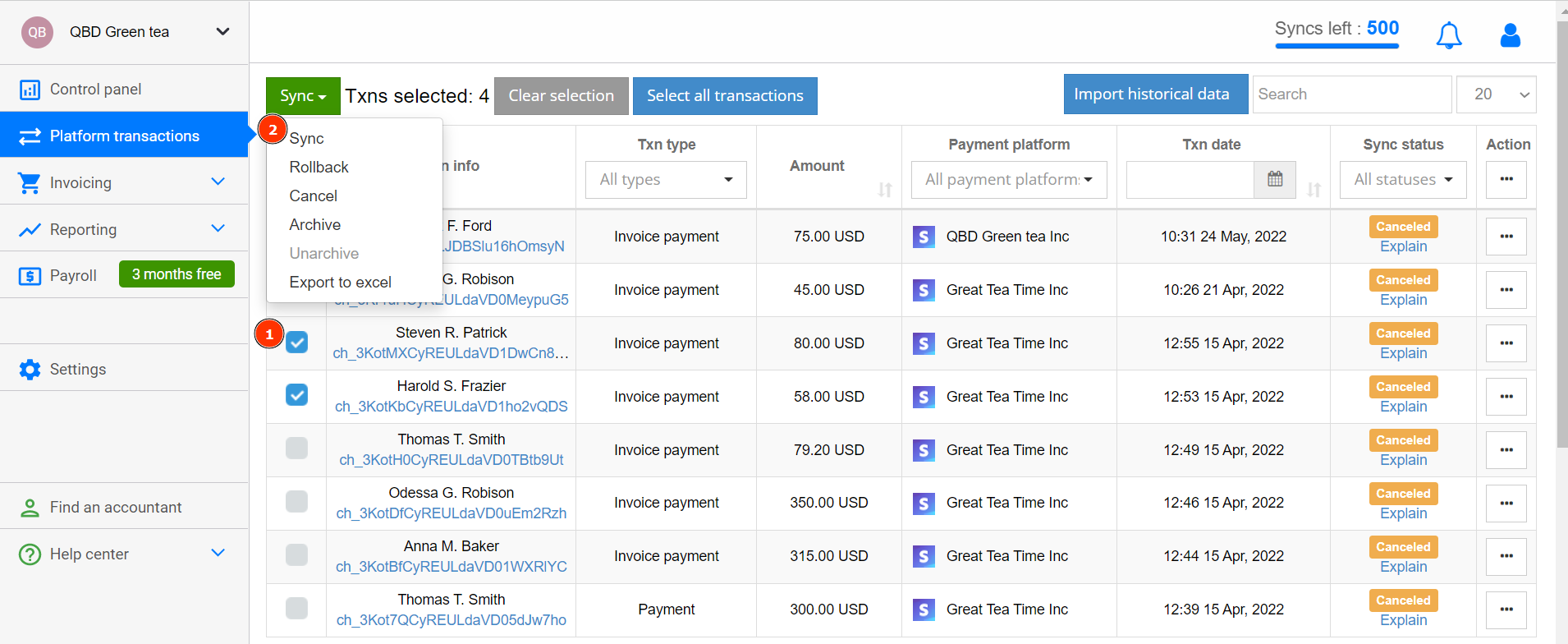Click the Control panel sidebar icon

(x=30, y=90)
